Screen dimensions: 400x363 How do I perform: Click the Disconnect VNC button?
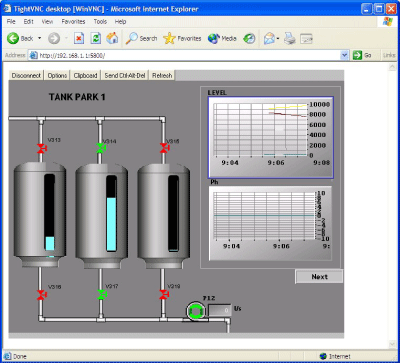(x=26, y=76)
